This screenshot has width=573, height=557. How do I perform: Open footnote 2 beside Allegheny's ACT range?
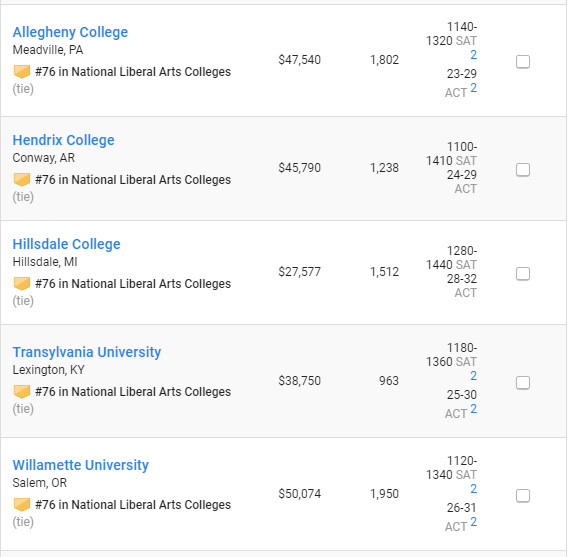[474, 88]
